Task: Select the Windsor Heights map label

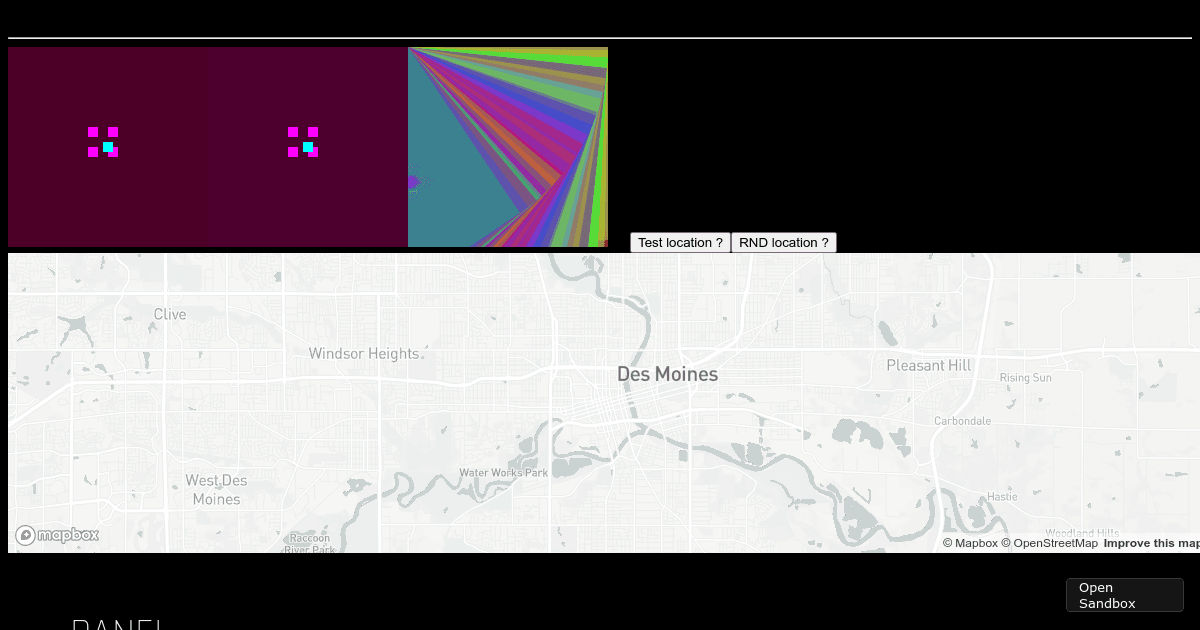Action: 364,354
